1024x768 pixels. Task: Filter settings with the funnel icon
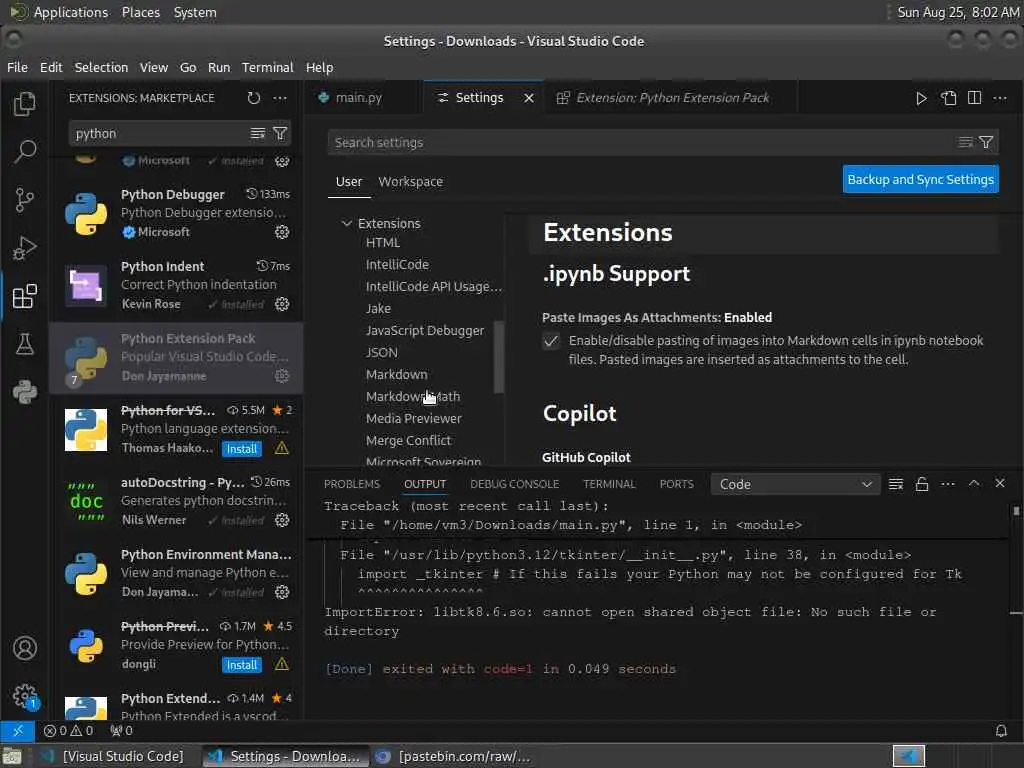click(x=986, y=142)
